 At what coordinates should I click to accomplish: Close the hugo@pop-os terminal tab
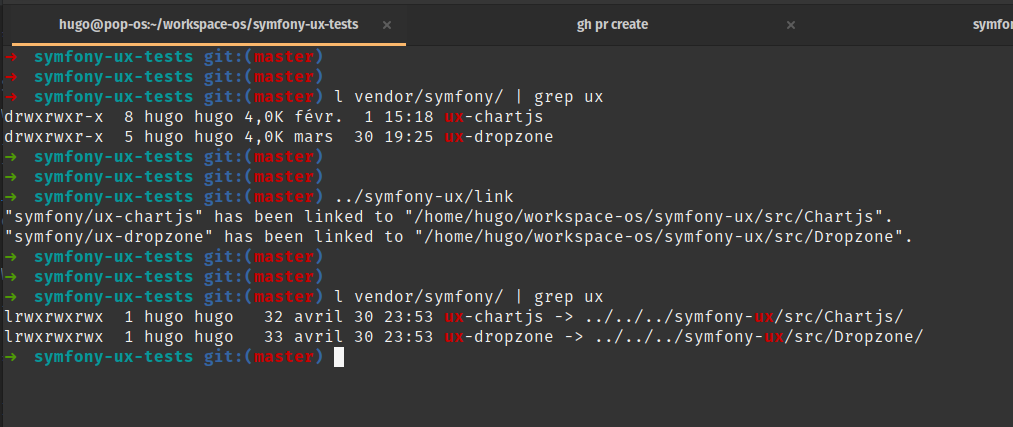387,25
